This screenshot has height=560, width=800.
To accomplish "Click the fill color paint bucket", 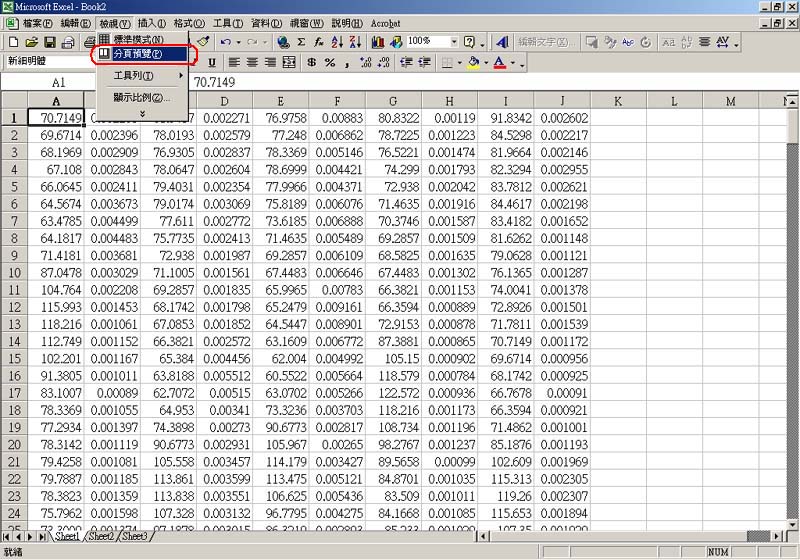I will coord(473,62).
